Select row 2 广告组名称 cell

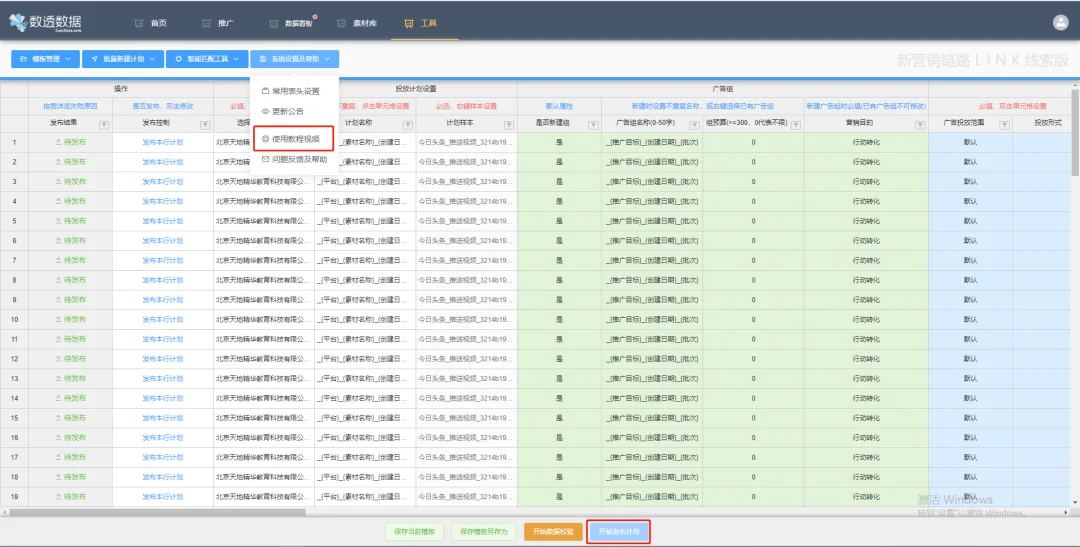point(652,162)
